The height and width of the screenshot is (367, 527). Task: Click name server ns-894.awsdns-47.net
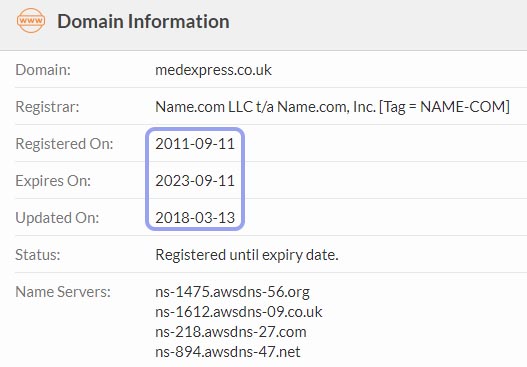(228, 352)
